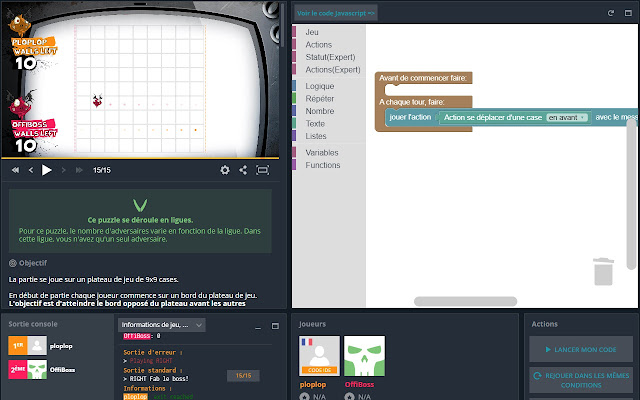Click ploplop monster avatar in viewer
The width and height of the screenshot is (640, 400).
click(19, 24)
